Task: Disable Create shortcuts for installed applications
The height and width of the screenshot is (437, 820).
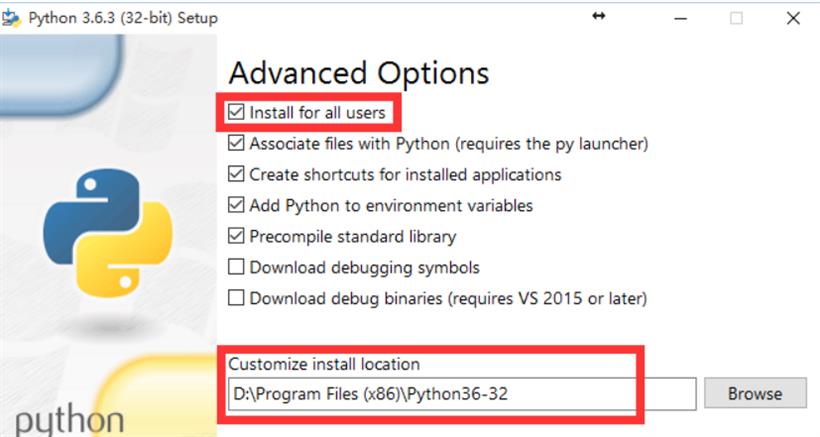Action: click(x=236, y=174)
